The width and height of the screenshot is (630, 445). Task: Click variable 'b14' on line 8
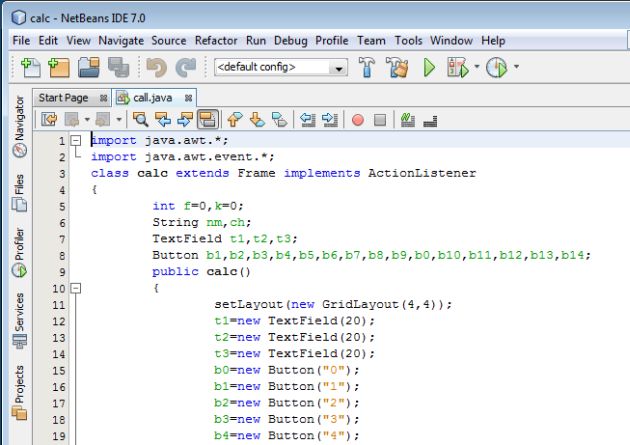tap(572, 255)
